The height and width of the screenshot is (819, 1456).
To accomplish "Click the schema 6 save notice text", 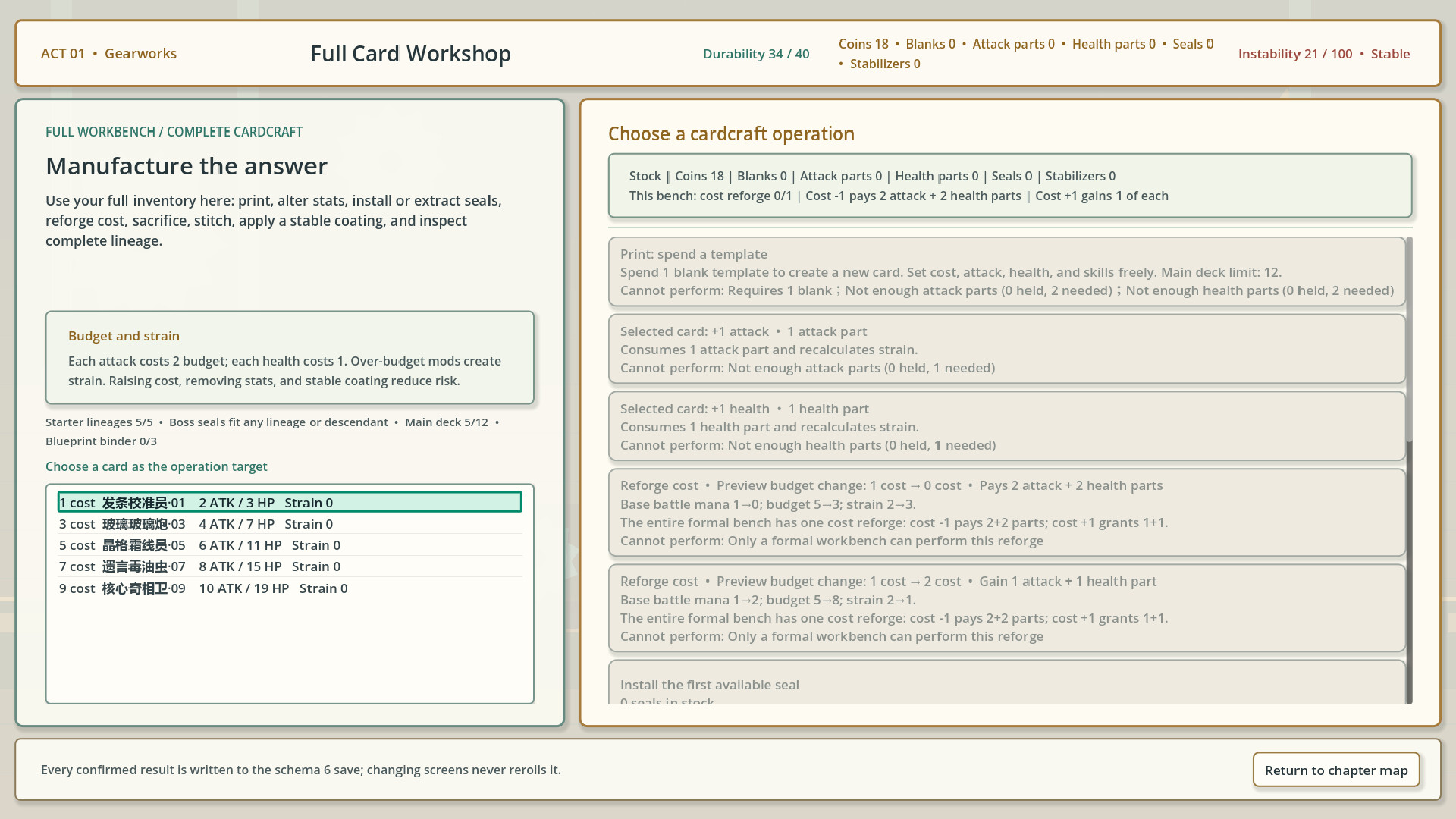I will 301,770.
